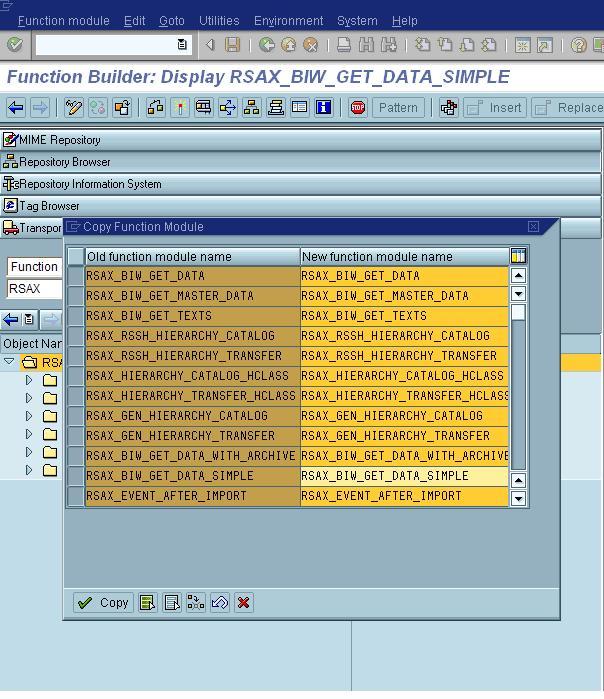Click the RSAX_BIW_GET_DATA_SIMPLE new name field

coord(404,476)
